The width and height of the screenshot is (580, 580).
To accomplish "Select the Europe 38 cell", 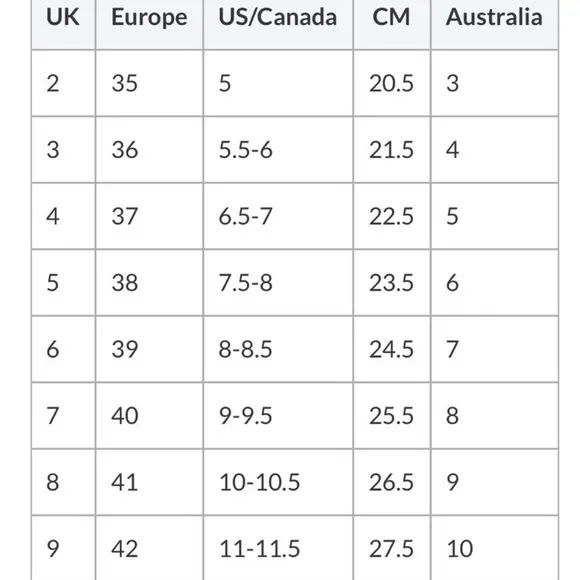I will [x=149, y=283].
